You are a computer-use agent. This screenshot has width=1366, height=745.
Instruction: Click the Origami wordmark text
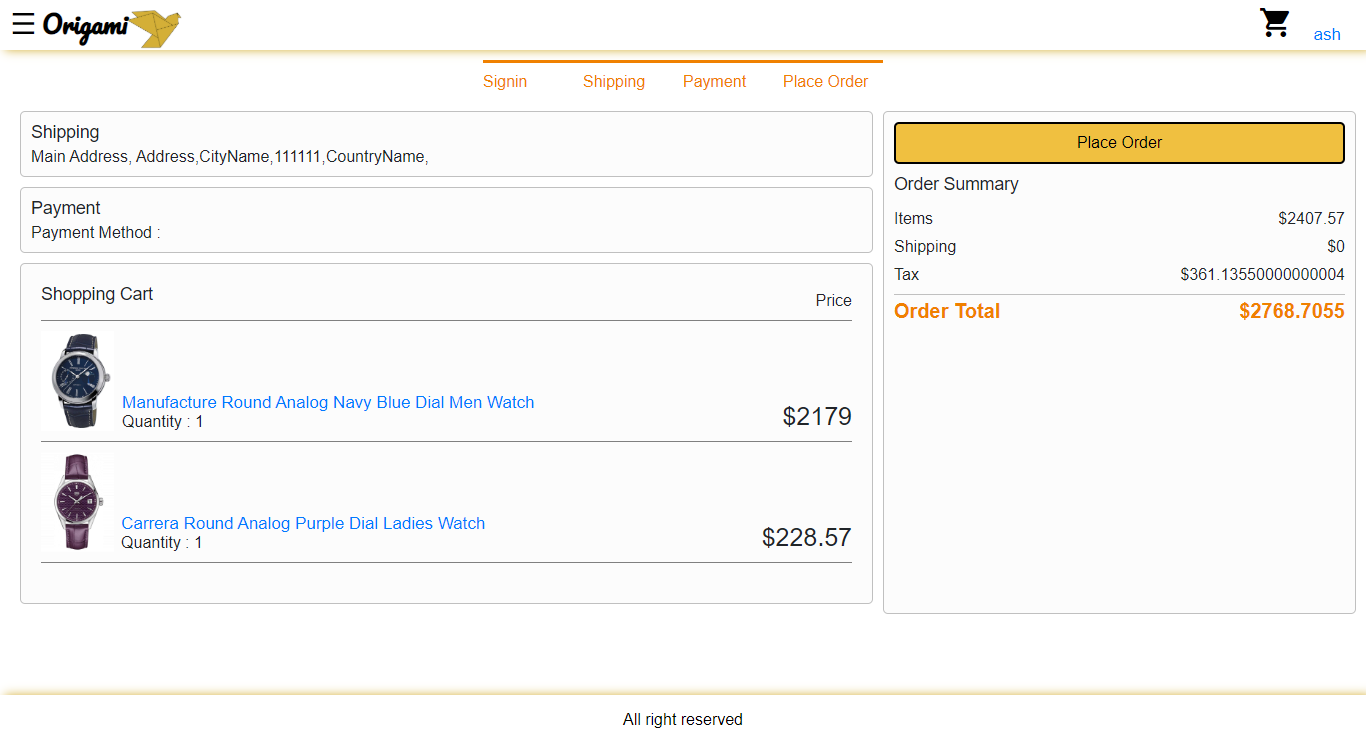point(85,26)
